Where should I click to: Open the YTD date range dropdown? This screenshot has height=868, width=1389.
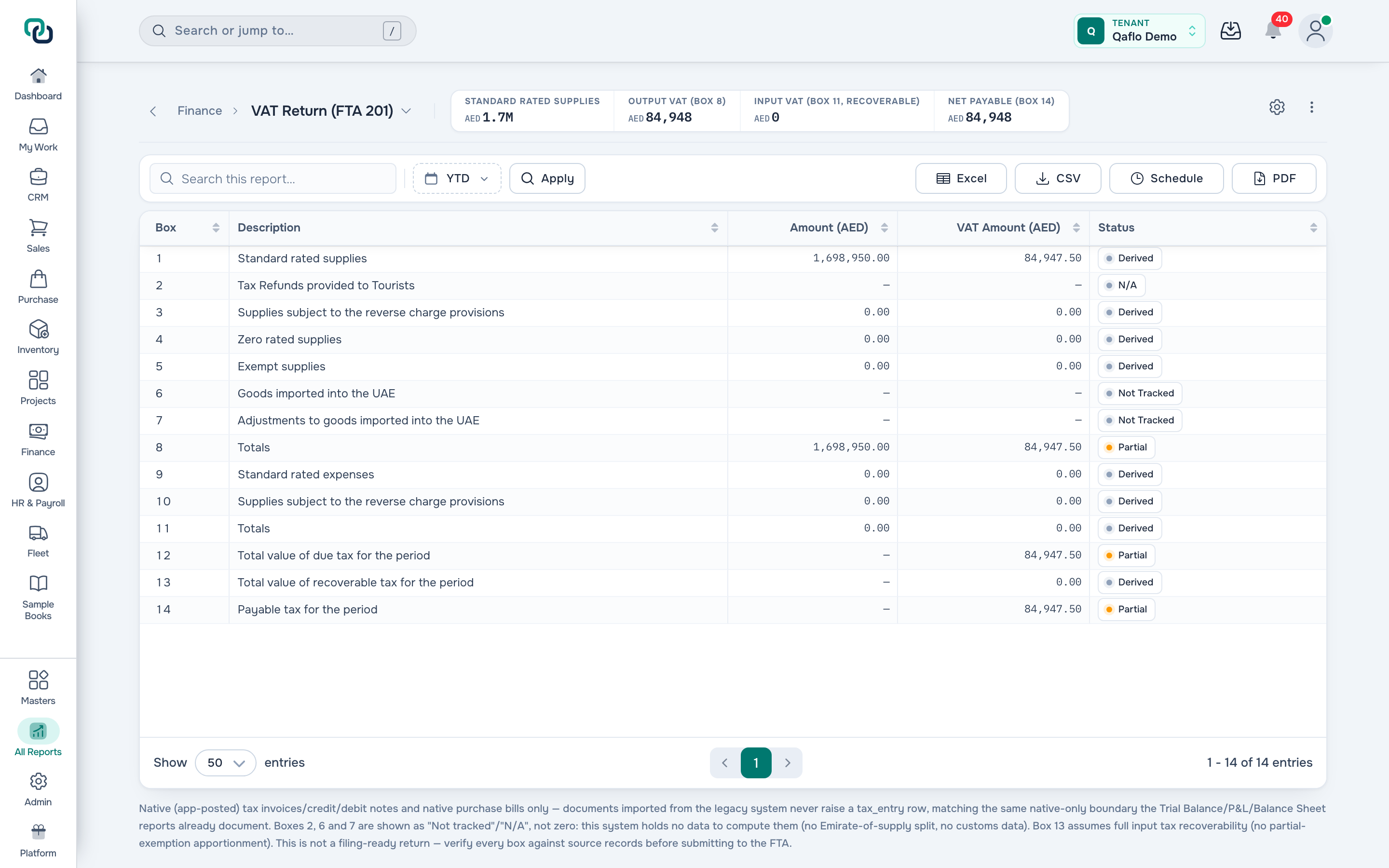pyautogui.click(x=457, y=178)
